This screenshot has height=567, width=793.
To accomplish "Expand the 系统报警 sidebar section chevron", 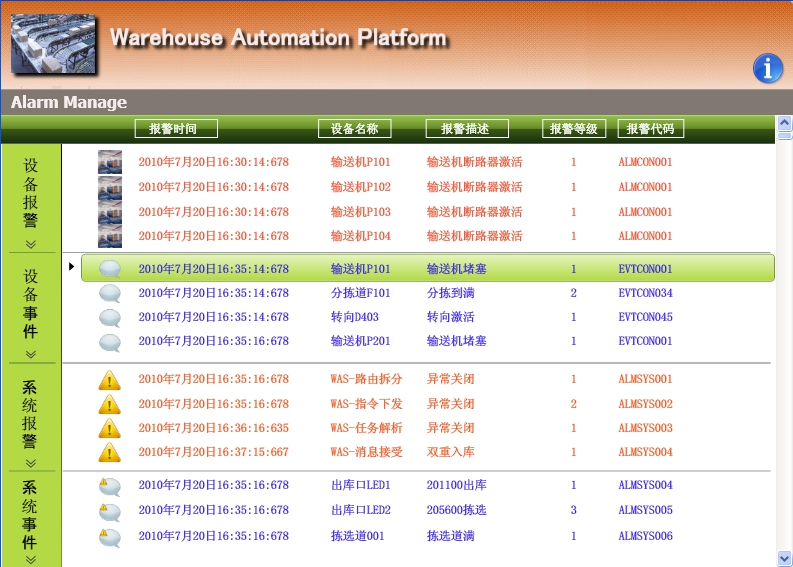I will pyautogui.click(x=30, y=463).
